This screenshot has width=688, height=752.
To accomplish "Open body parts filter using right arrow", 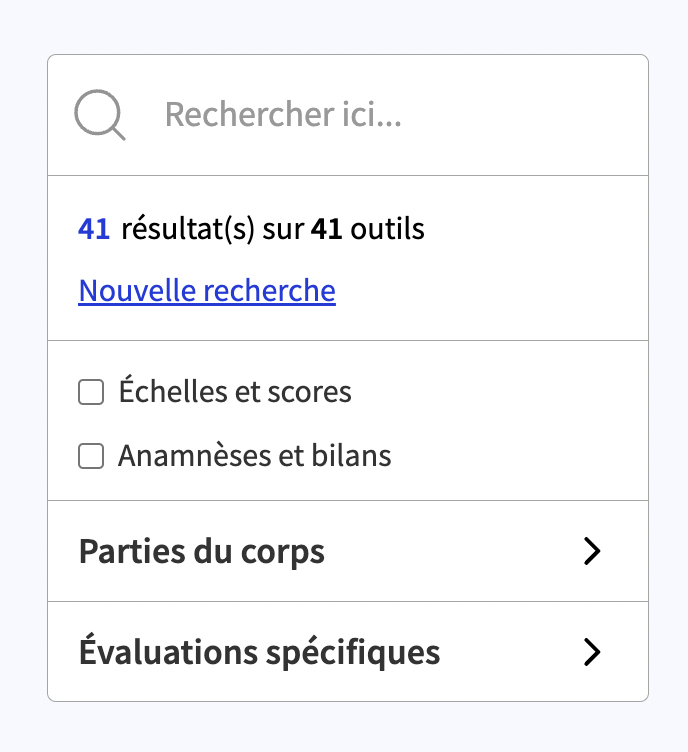I will (x=592, y=551).
